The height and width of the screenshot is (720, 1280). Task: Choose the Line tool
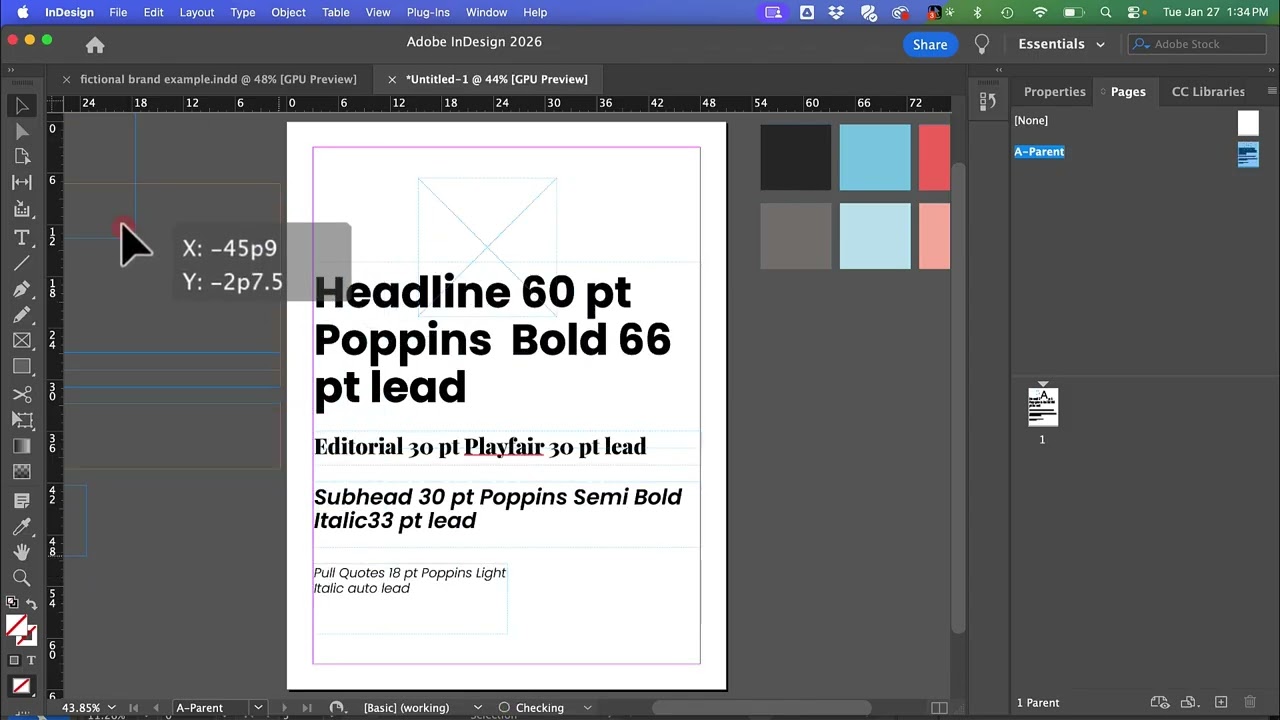point(22,263)
